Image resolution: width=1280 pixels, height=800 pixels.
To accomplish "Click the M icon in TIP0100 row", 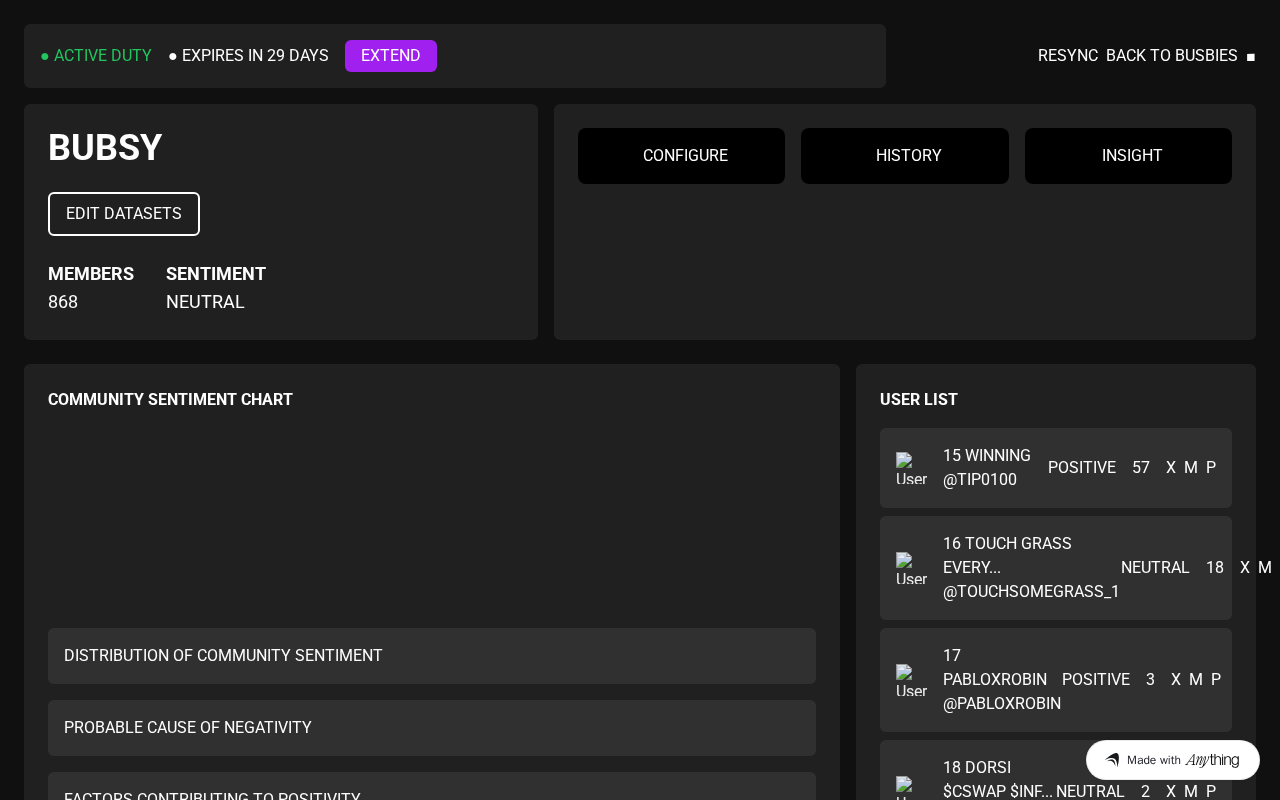I will click(x=1190, y=468).
